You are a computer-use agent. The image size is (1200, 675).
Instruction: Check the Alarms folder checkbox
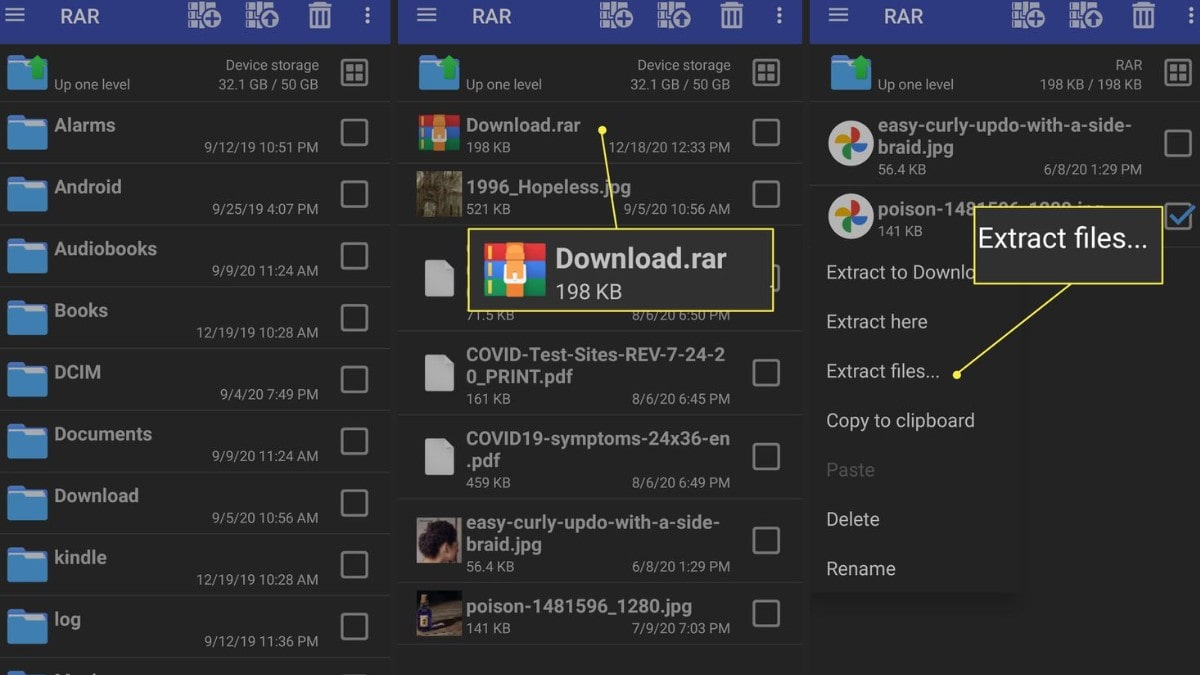(354, 132)
